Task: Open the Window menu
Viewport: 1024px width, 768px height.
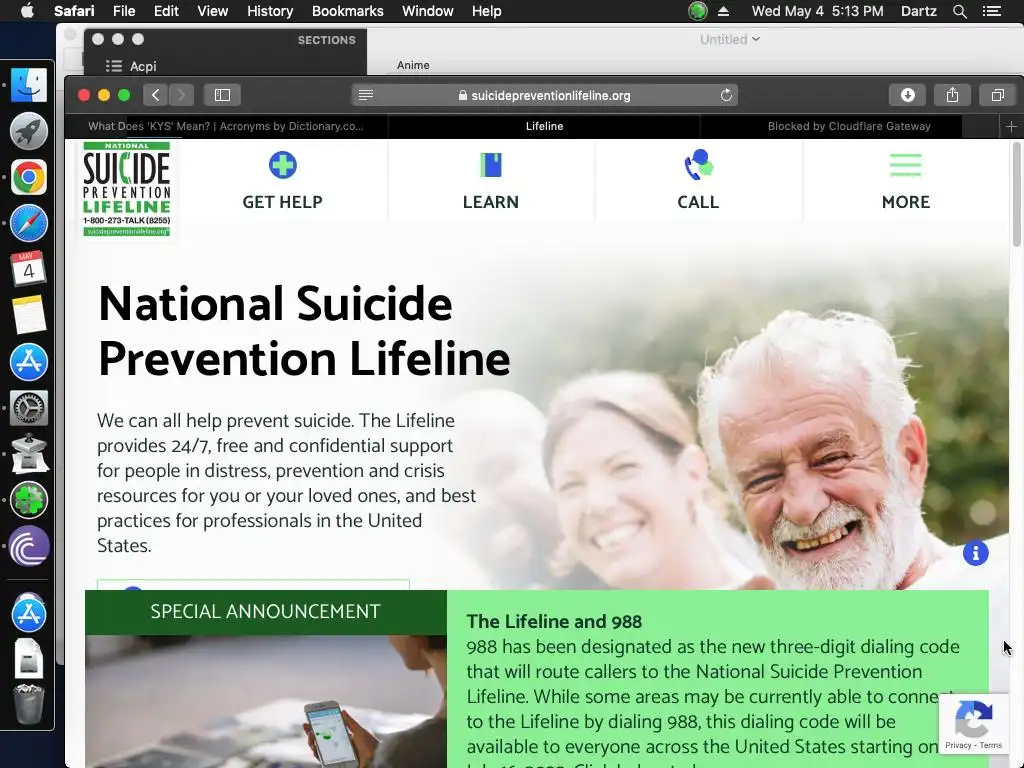Action: click(427, 11)
